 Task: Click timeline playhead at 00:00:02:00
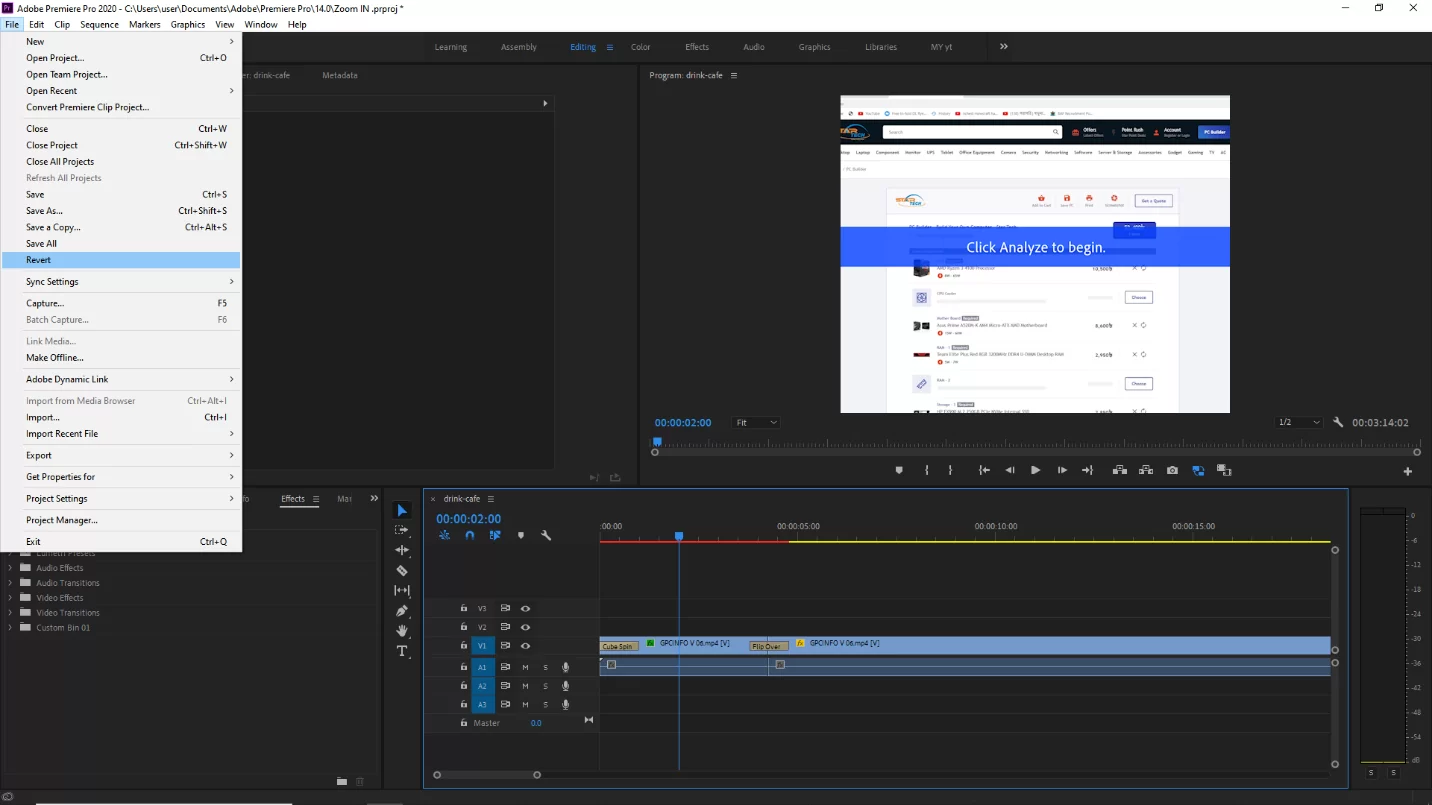point(679,536)
